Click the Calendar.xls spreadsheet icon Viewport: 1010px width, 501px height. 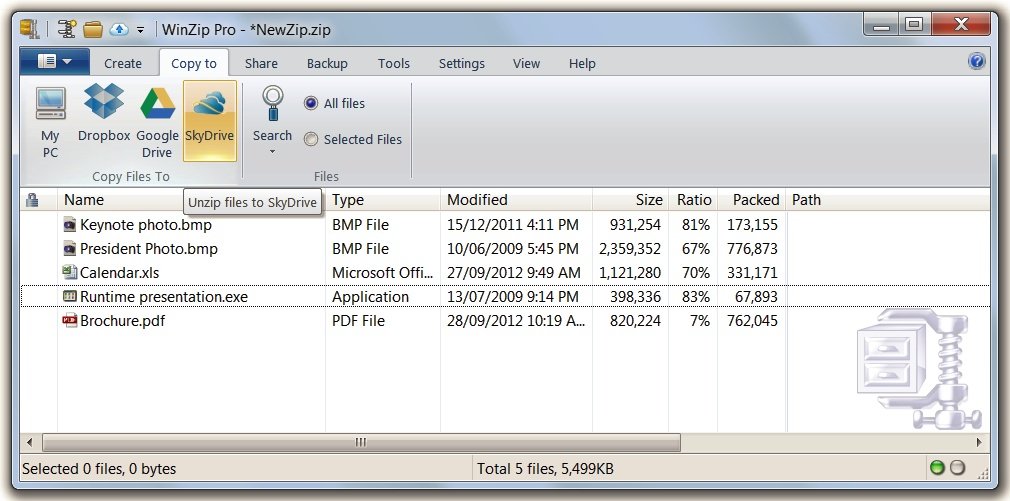70,272
